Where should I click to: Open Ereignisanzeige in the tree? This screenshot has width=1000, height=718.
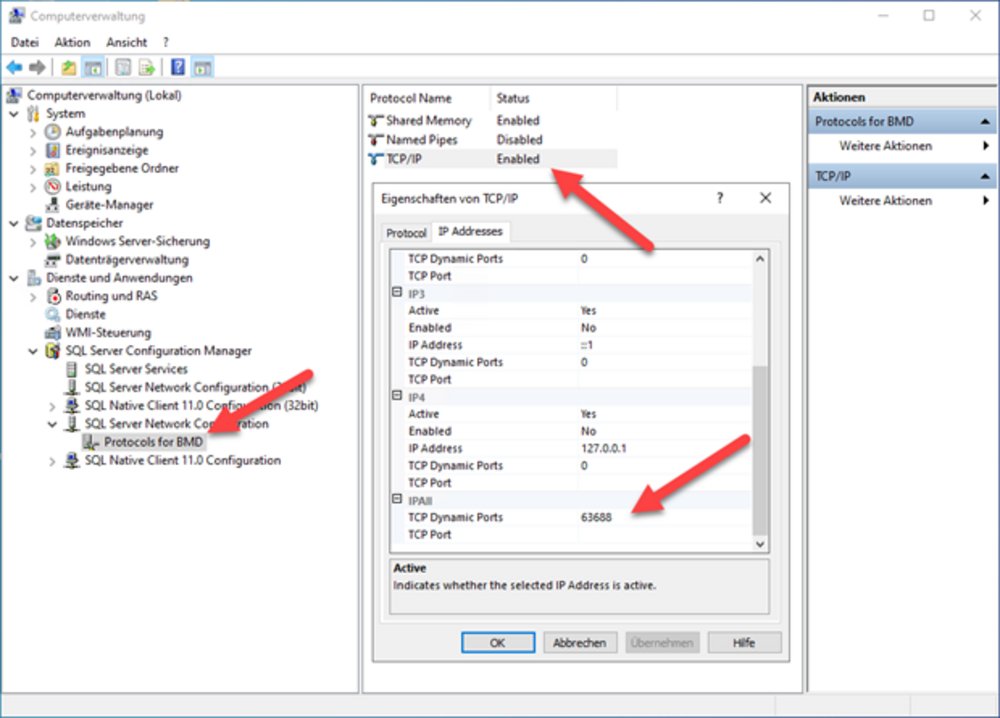coord(107,150)
